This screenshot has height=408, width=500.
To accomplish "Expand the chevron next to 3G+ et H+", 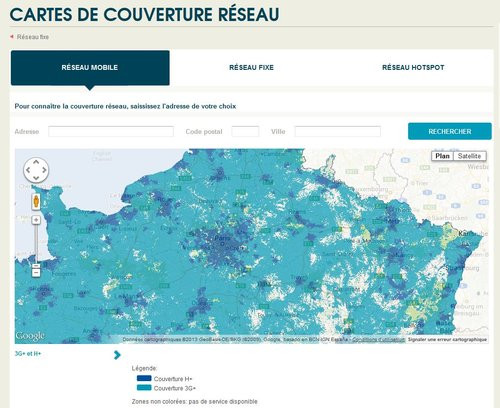I will coord(117,355).
